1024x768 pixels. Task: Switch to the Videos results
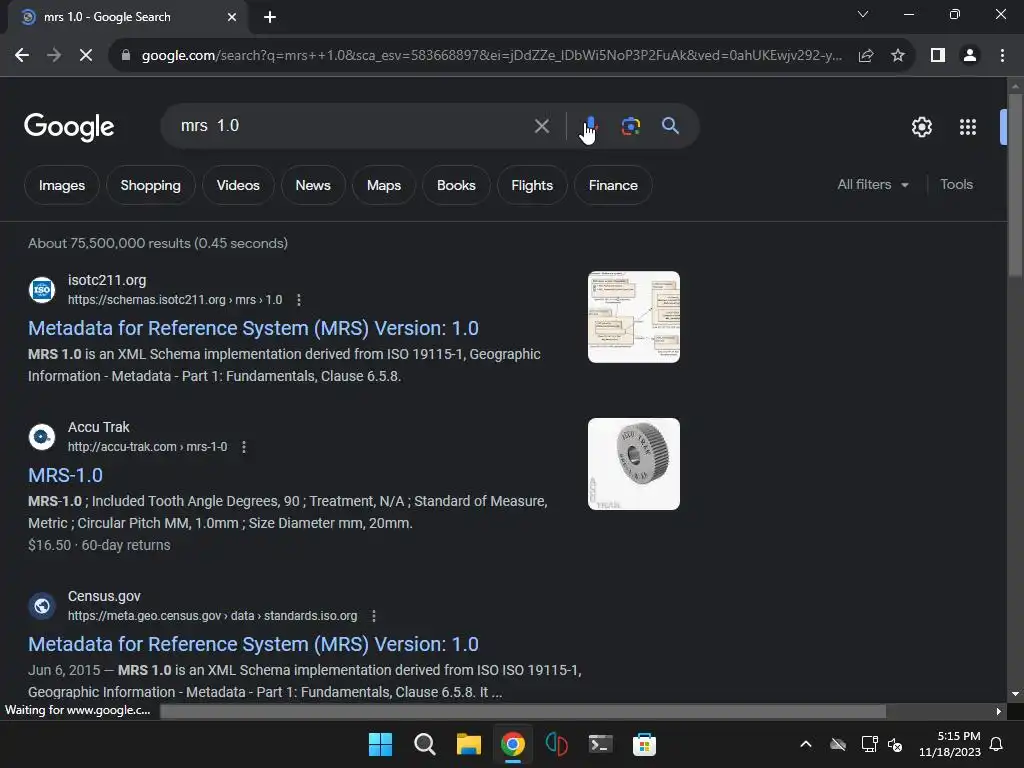pyautogui.click(x=238, y=185)
